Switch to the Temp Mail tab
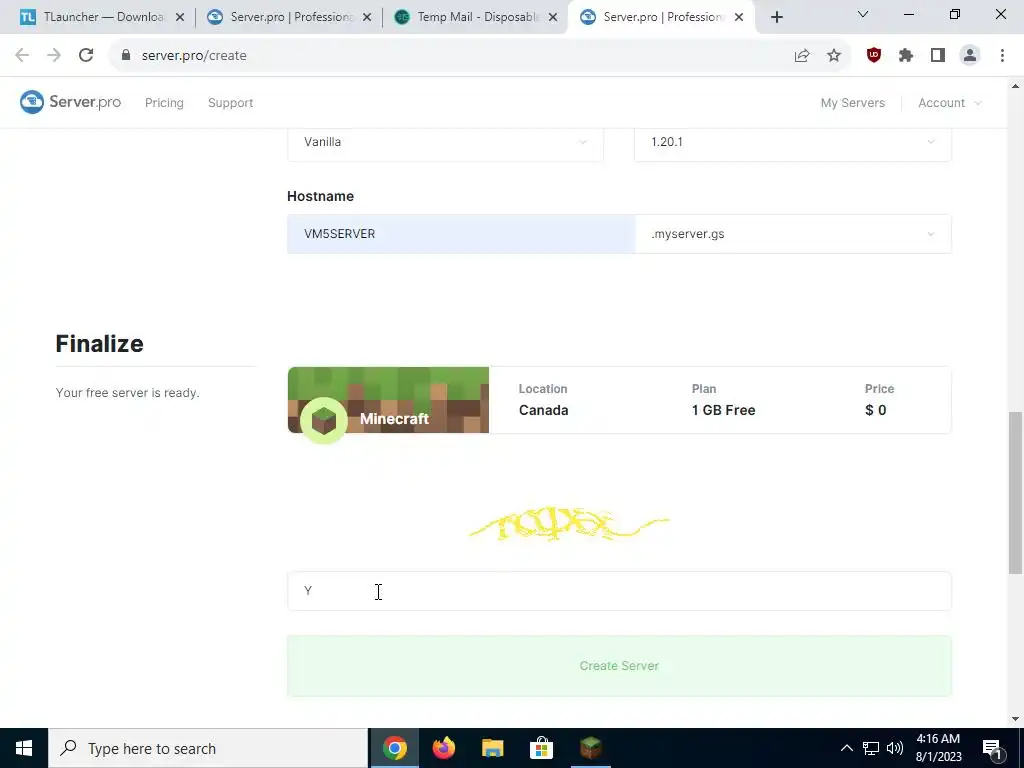Viewport: 1024px width, 768px height. pos(475,17)
